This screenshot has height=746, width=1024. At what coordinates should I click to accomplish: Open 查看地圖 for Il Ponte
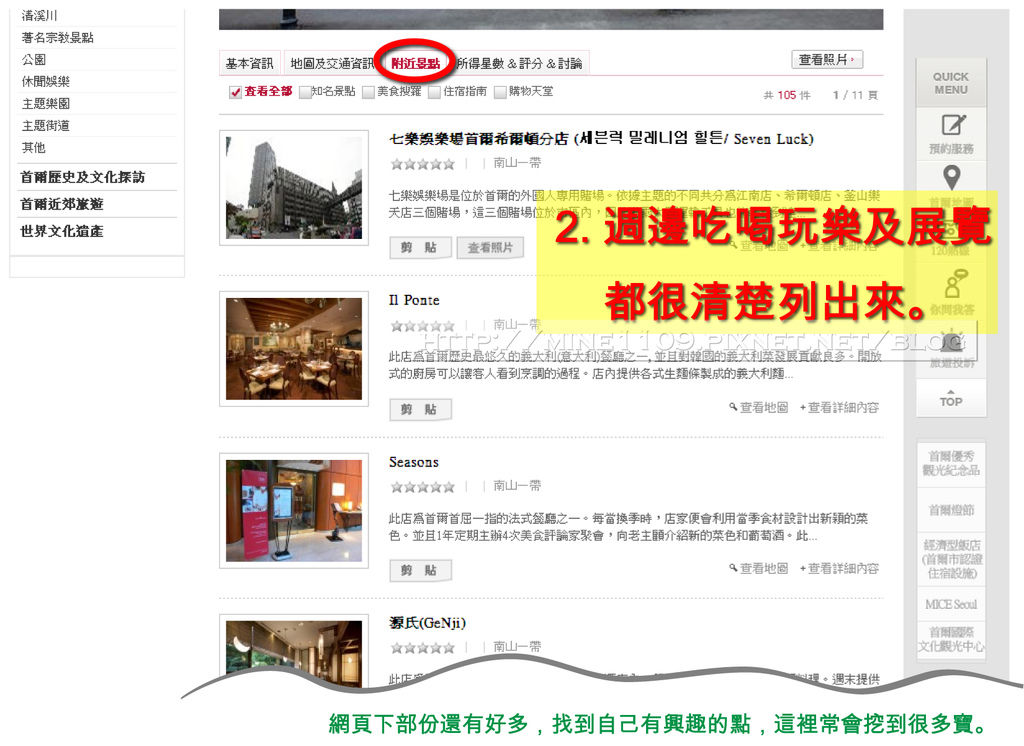point(758,408)
